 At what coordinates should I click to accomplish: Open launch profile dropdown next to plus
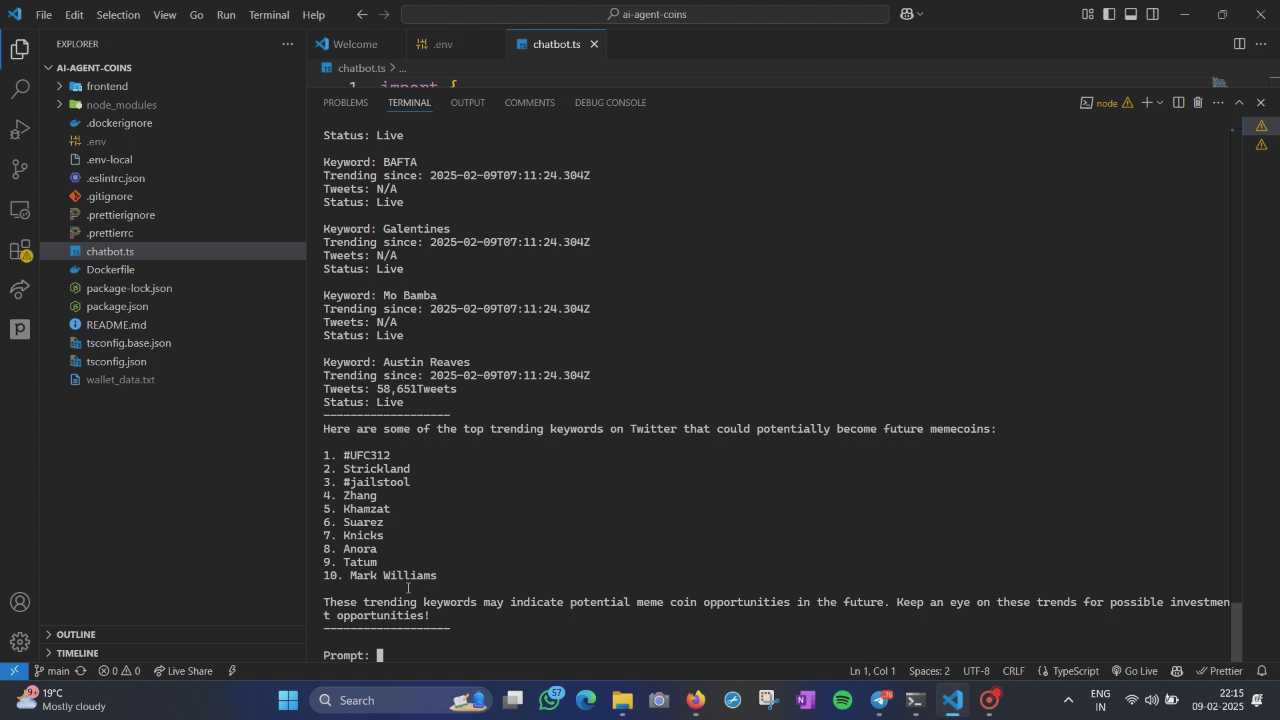pos(1160,103)
